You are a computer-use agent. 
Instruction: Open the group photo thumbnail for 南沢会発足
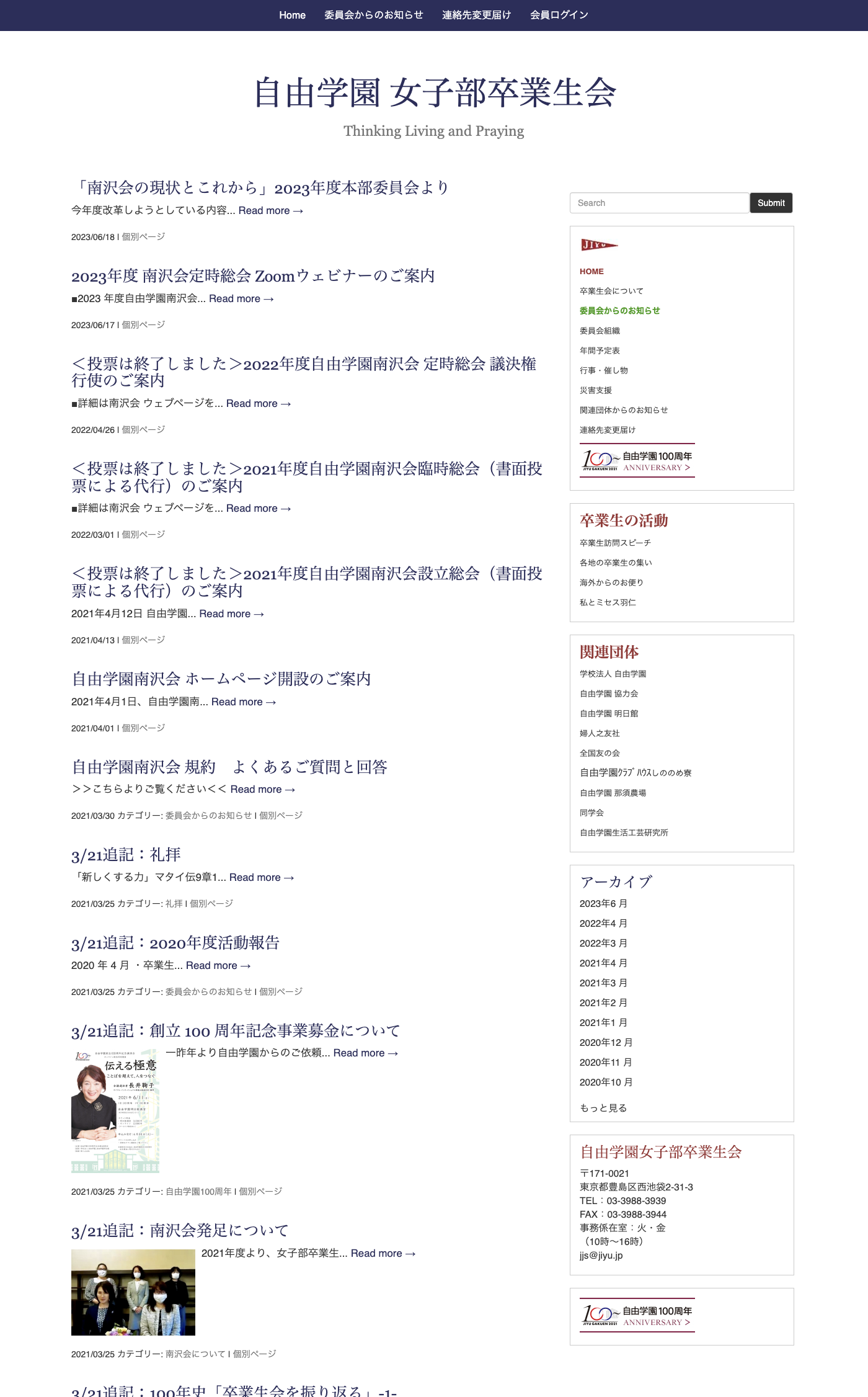tap(133, 1292)
